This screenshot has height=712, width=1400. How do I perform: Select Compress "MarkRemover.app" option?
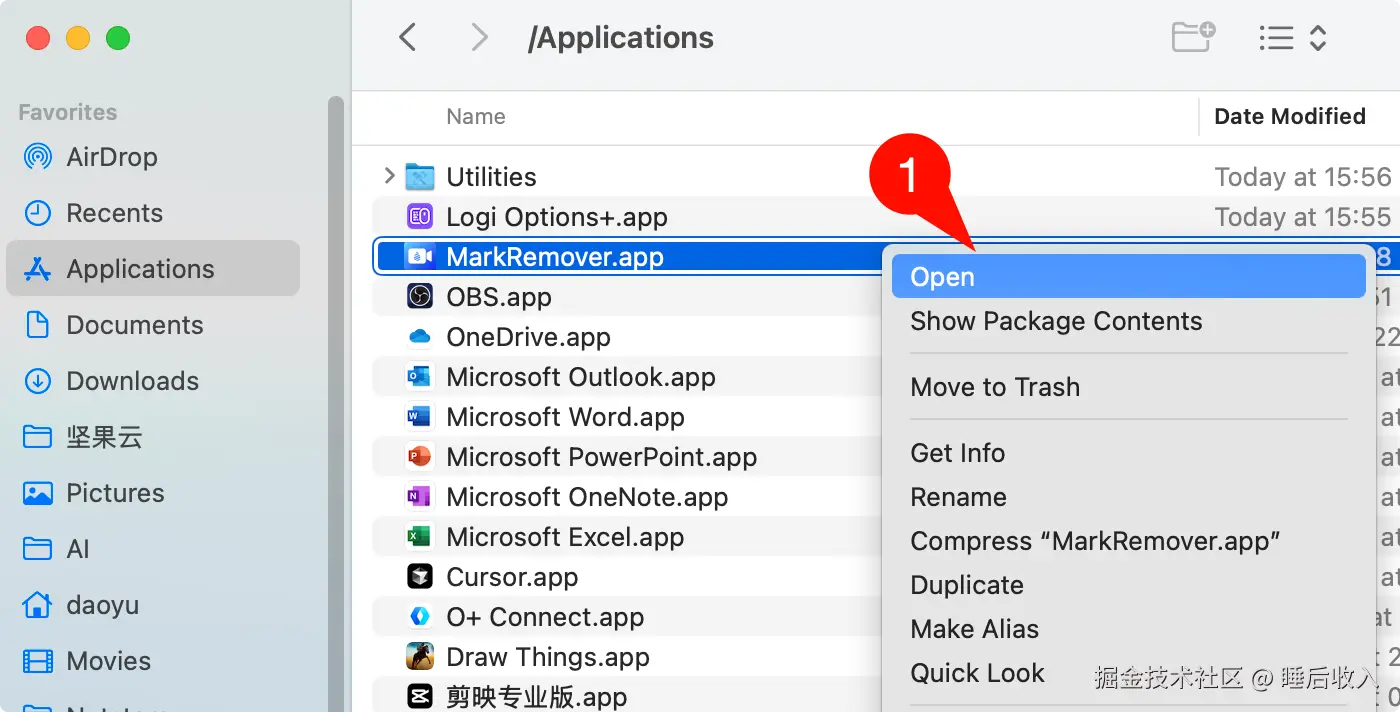(x=1095, y=541)
